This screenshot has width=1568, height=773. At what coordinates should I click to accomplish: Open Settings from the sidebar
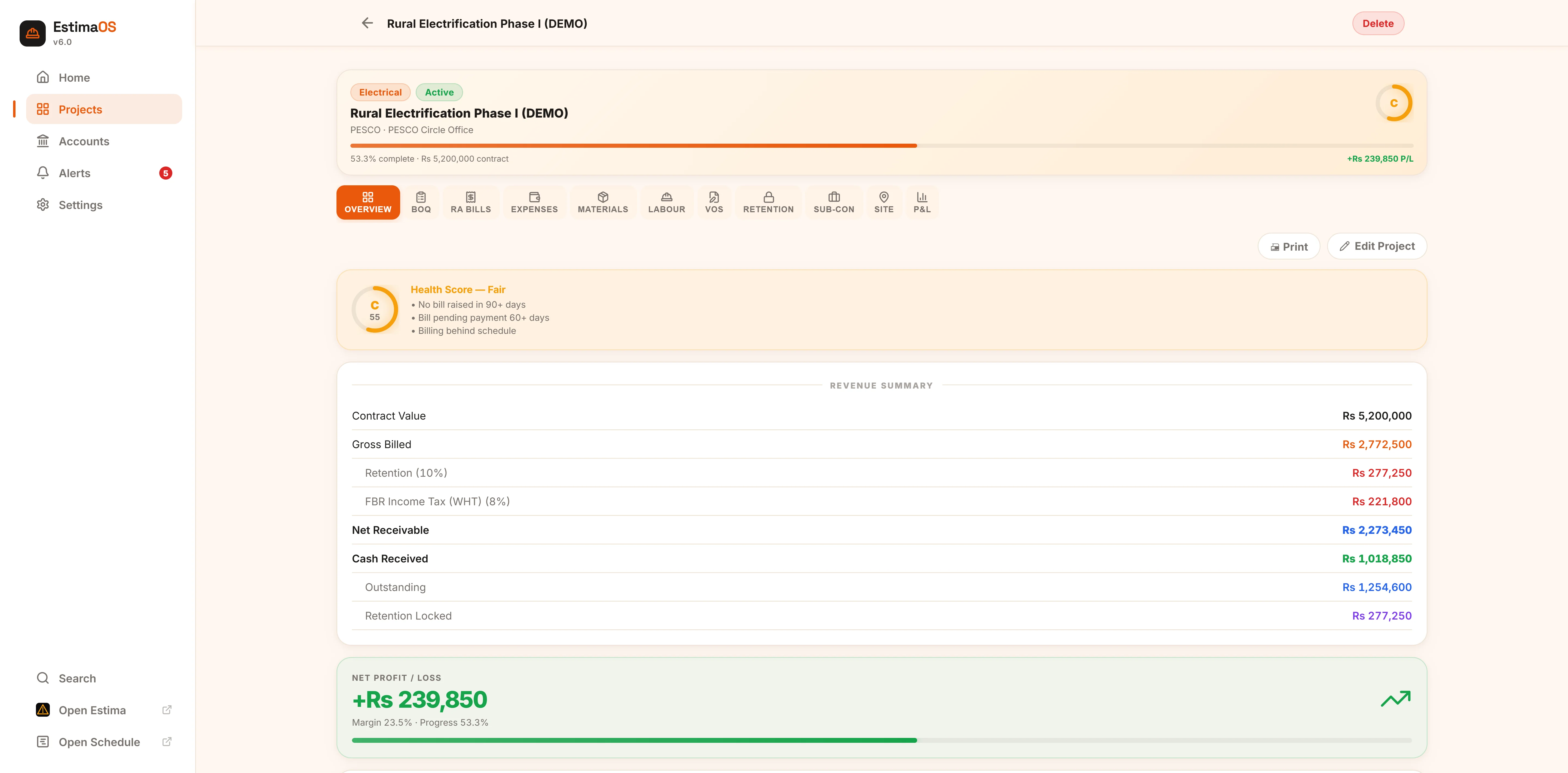pos(104,205)
